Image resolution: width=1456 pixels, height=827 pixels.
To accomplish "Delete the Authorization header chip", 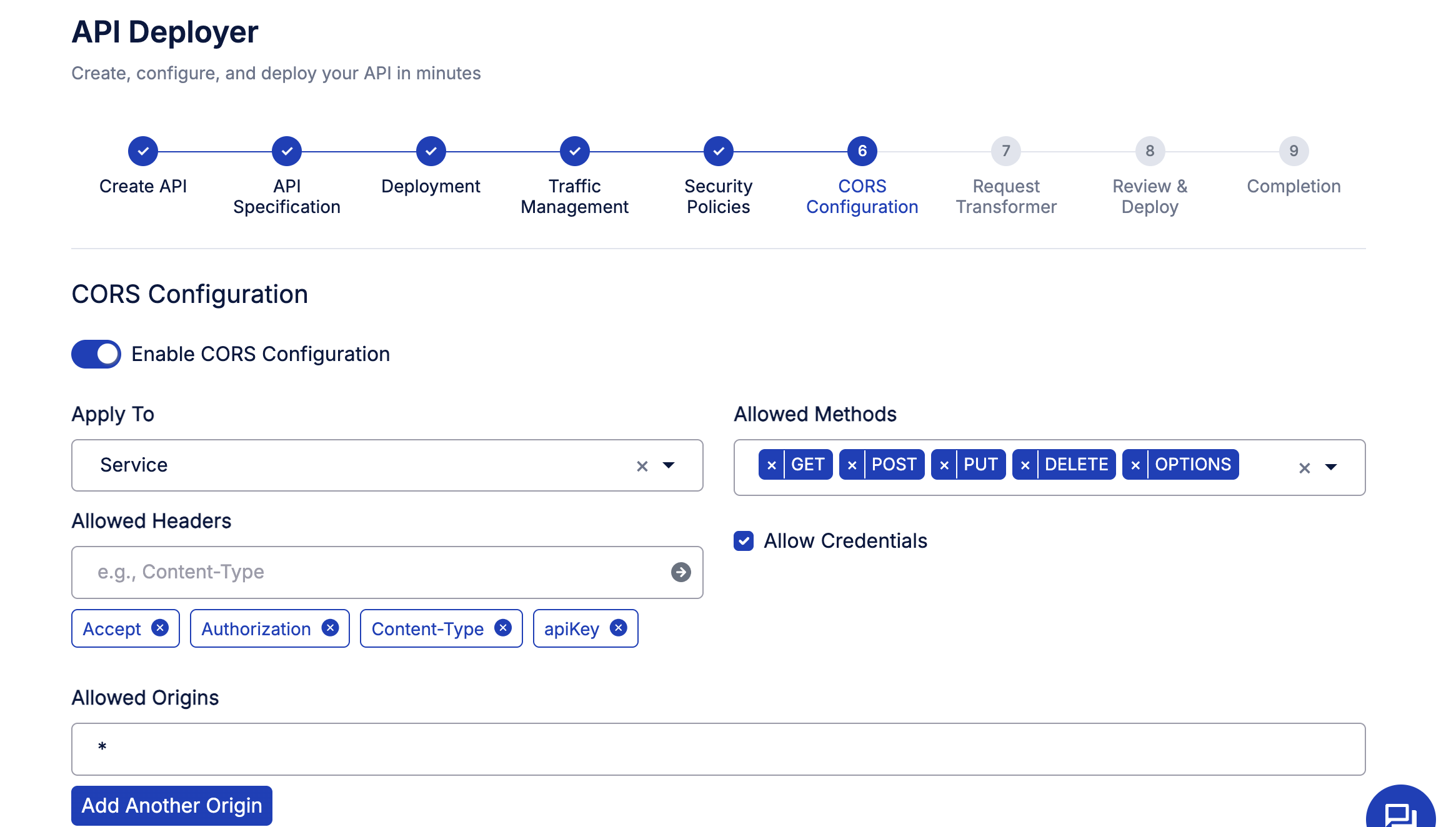I will click(331, 628).
